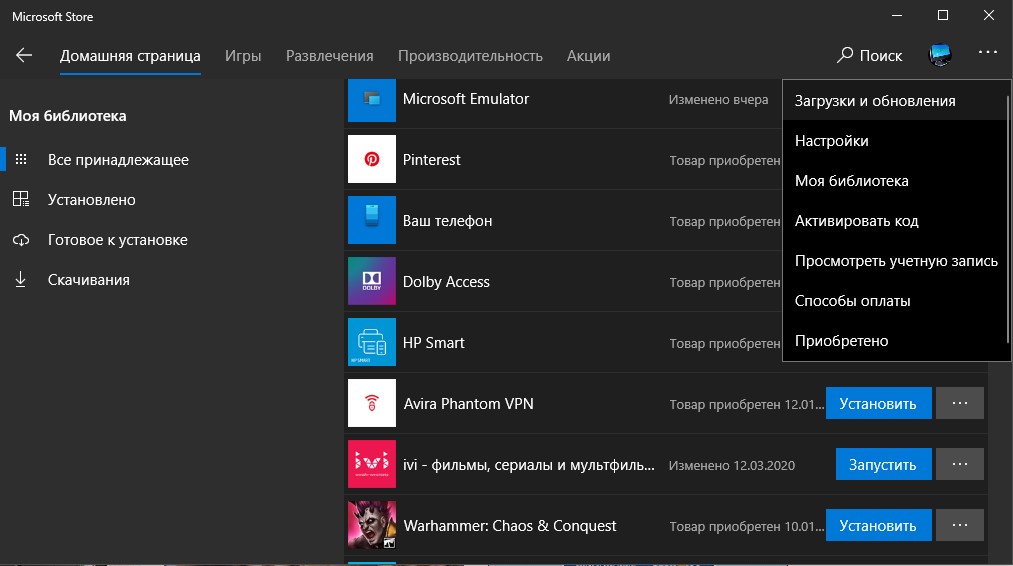Click the Warhammer: Chaos & Conquest title
The height and width of the screenshot is (566, 1013).
click(510, 526)
